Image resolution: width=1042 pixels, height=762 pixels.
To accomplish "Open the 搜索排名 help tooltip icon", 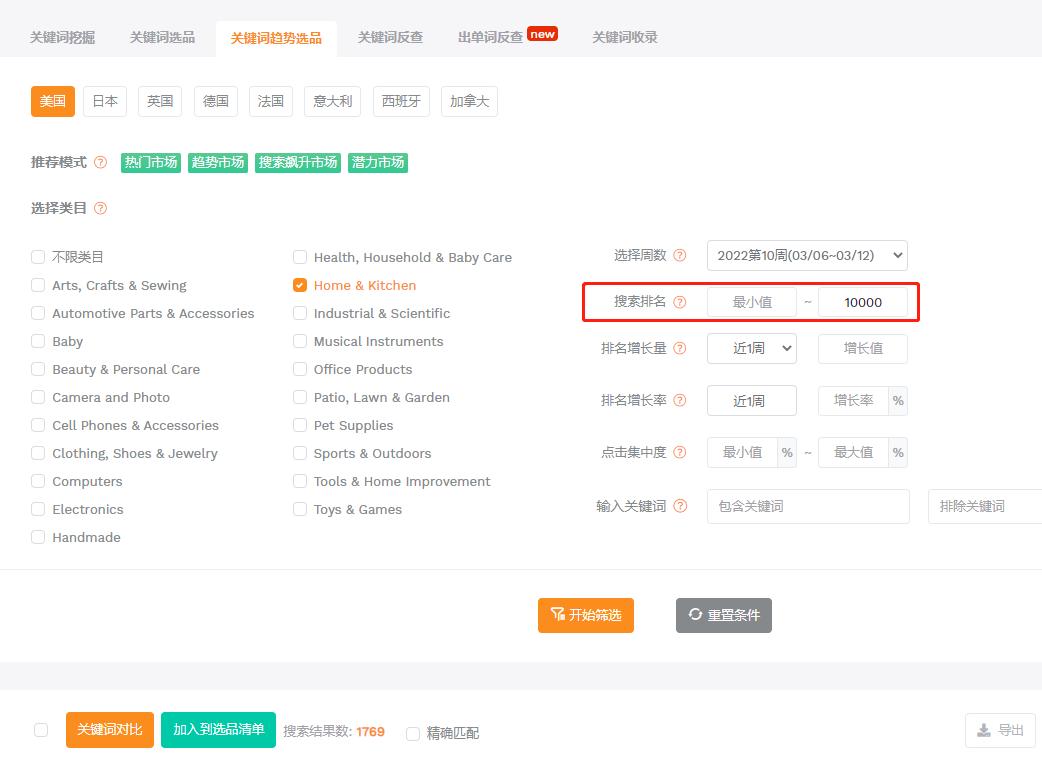I will pyautogui.click(x=681, y=301).
